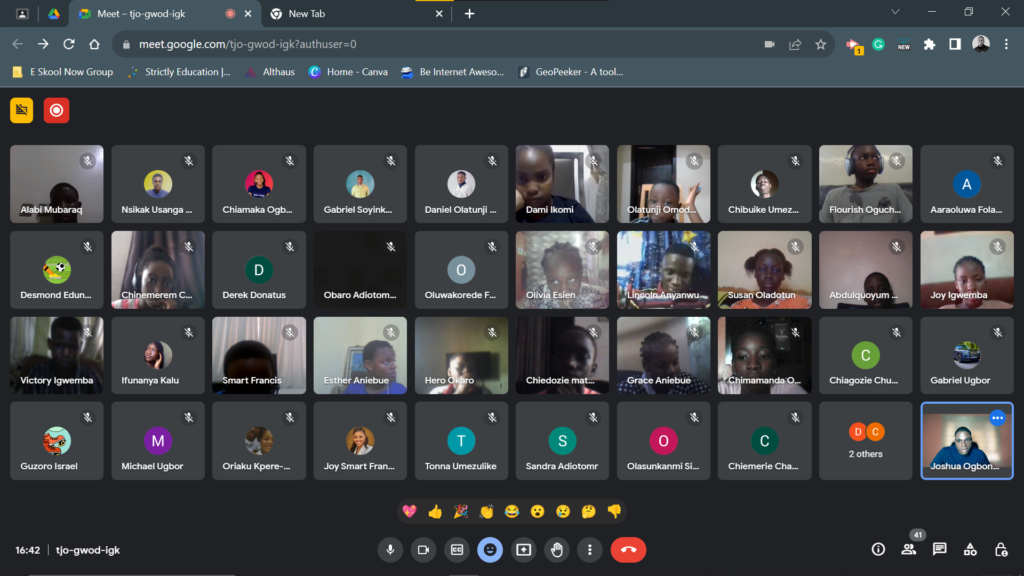Open the extensions puzzle icon
The width and height of the screenshot is (1024, 576).
tap(929, 44)
